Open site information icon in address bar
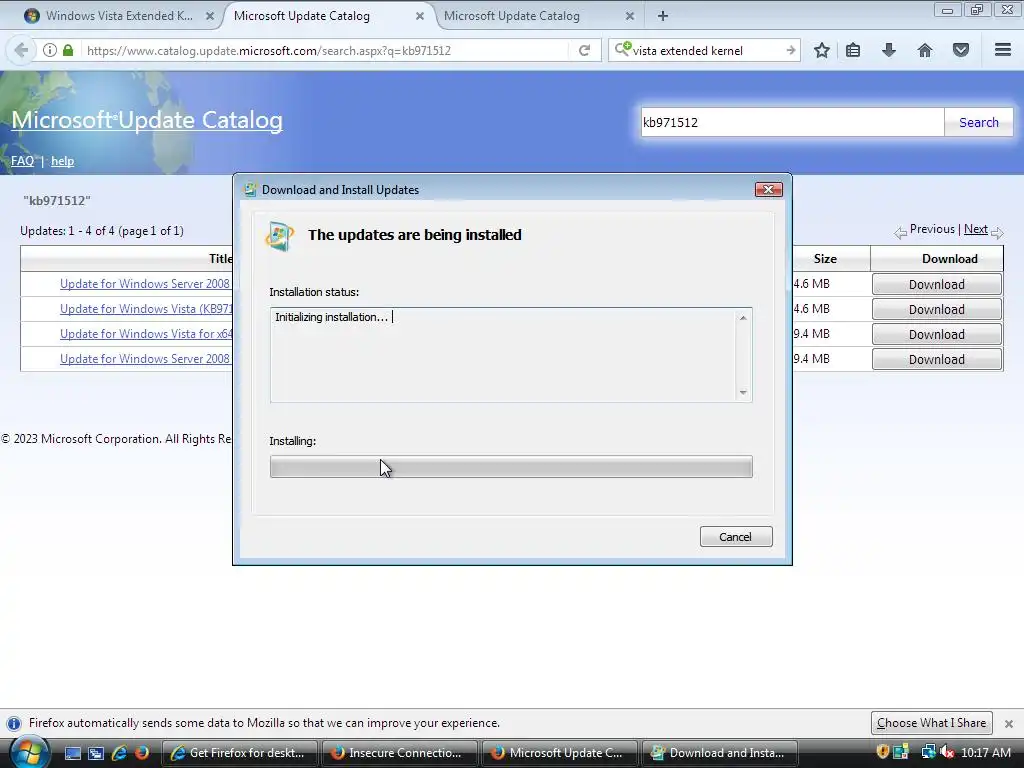Screen dimensions: 1024x768 50,50
